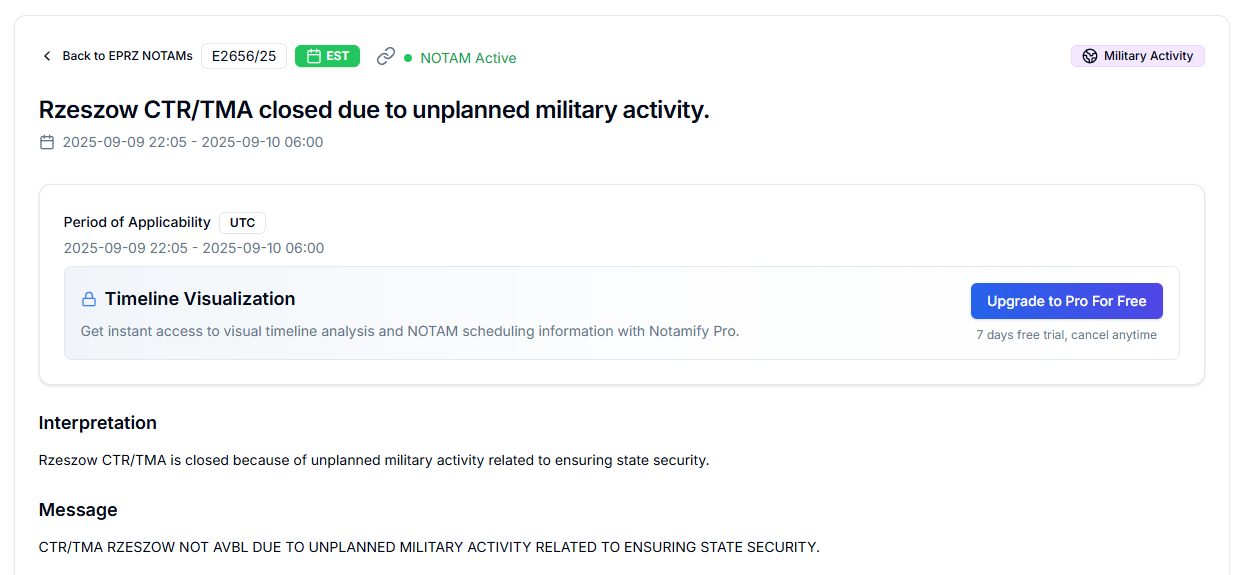The width and height of the screenshot is (1234, 575).
Task: Click the 7 days free trial note
Action: click(1066, 335)
